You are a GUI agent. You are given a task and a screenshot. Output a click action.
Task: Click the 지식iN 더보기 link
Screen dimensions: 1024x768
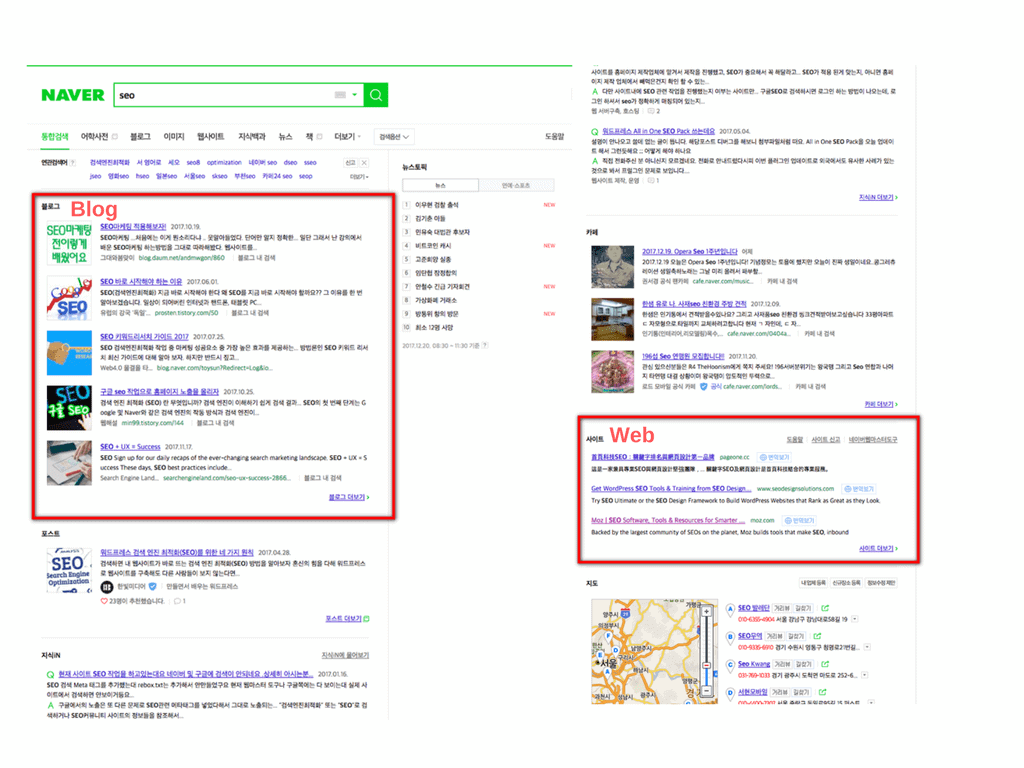coord(878,197)
